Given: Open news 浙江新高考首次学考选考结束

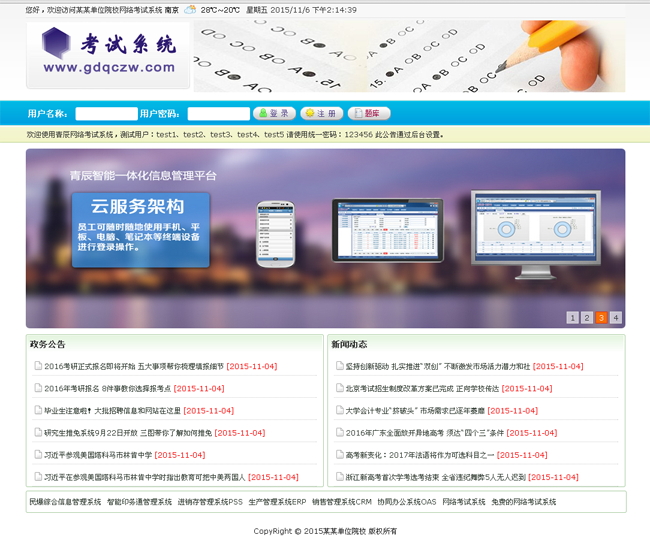Looking at the screenshot, I should pos(436,477).
